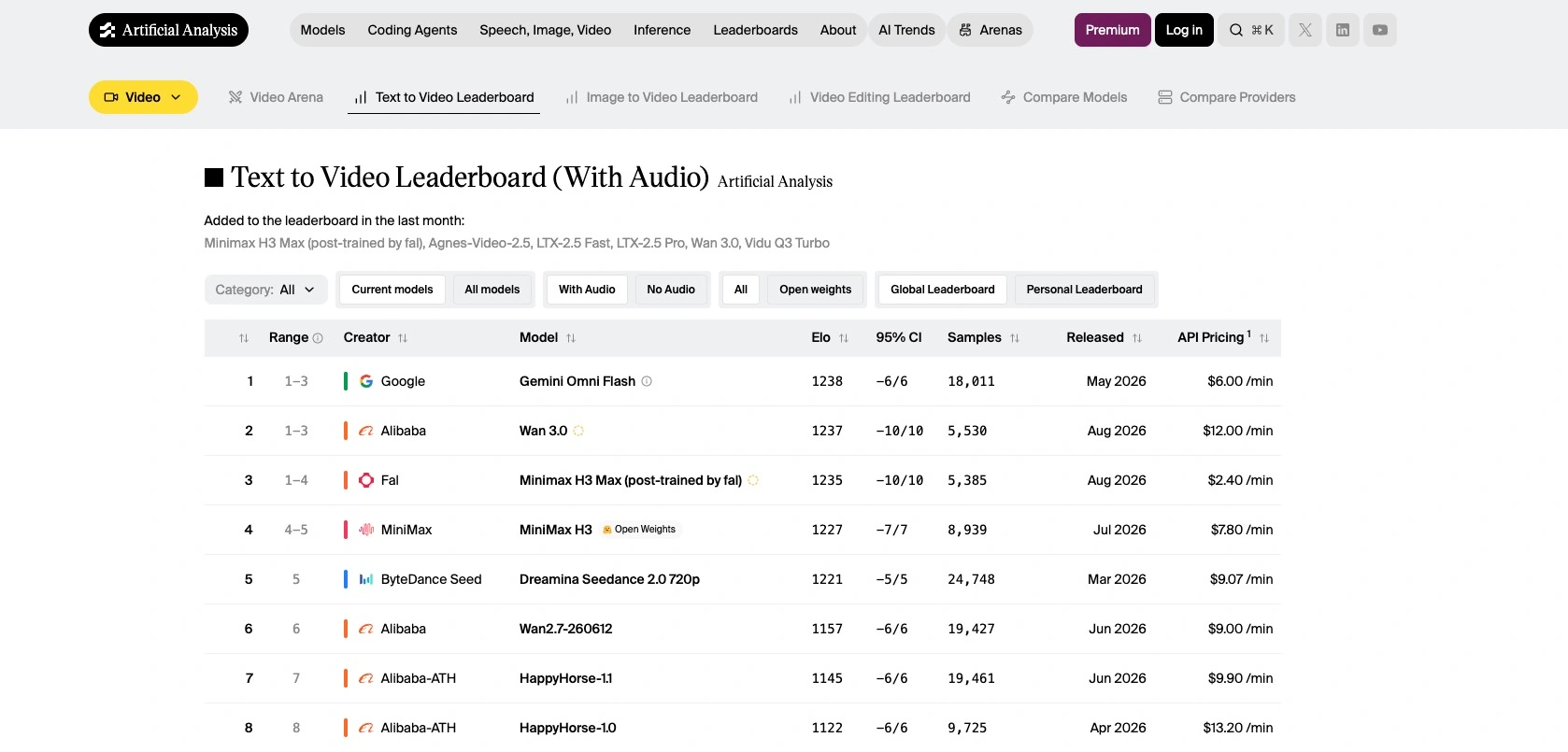This screenshot has height=752, width=1568.
Task: Open the Leaderboards navigation menu
Action: [x=756, y=30]
